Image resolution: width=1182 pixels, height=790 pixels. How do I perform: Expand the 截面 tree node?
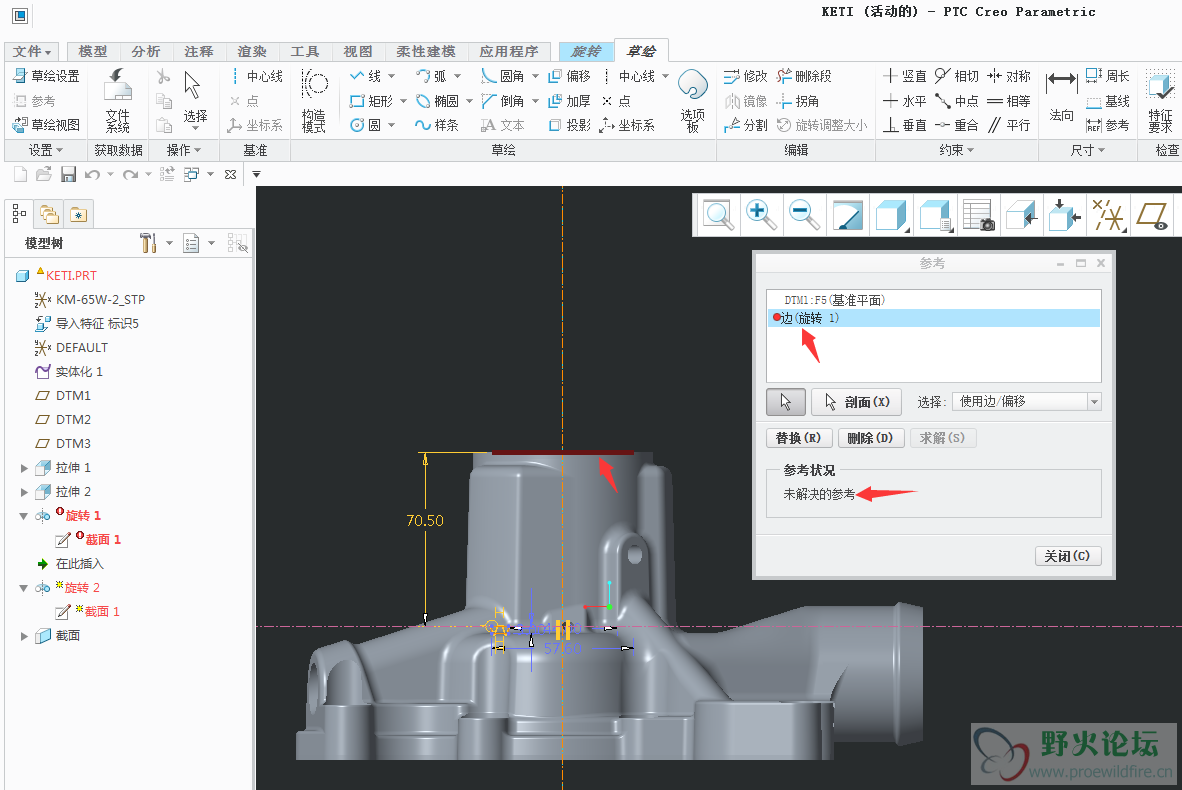[24, 636]
